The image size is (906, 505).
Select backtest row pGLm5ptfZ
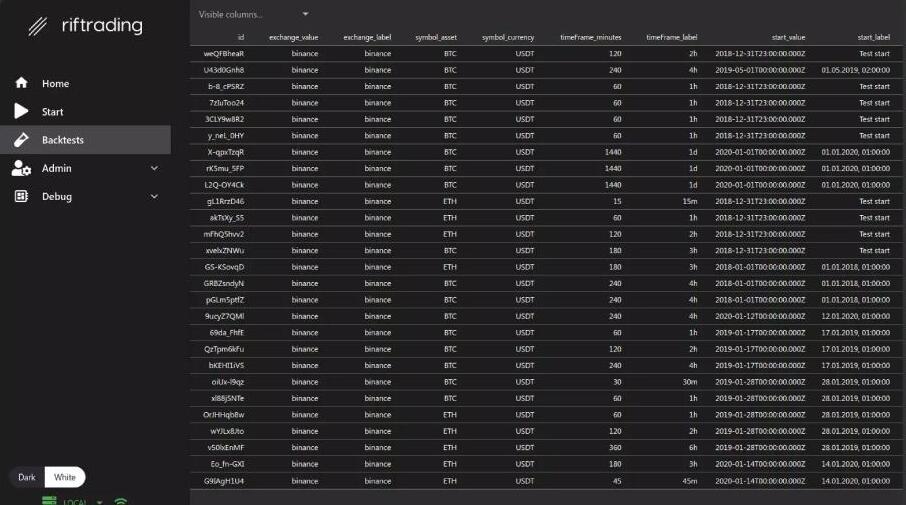[546, 300]
